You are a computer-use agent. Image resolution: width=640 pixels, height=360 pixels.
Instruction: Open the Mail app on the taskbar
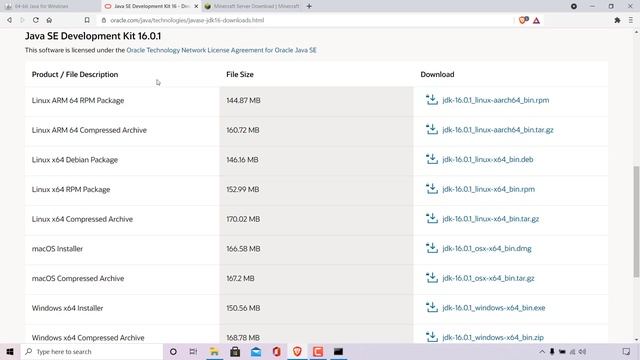click(256, 351)
